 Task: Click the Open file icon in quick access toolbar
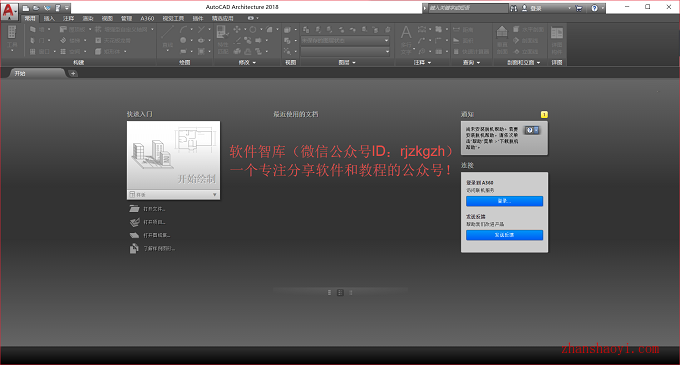pos(36,8)
